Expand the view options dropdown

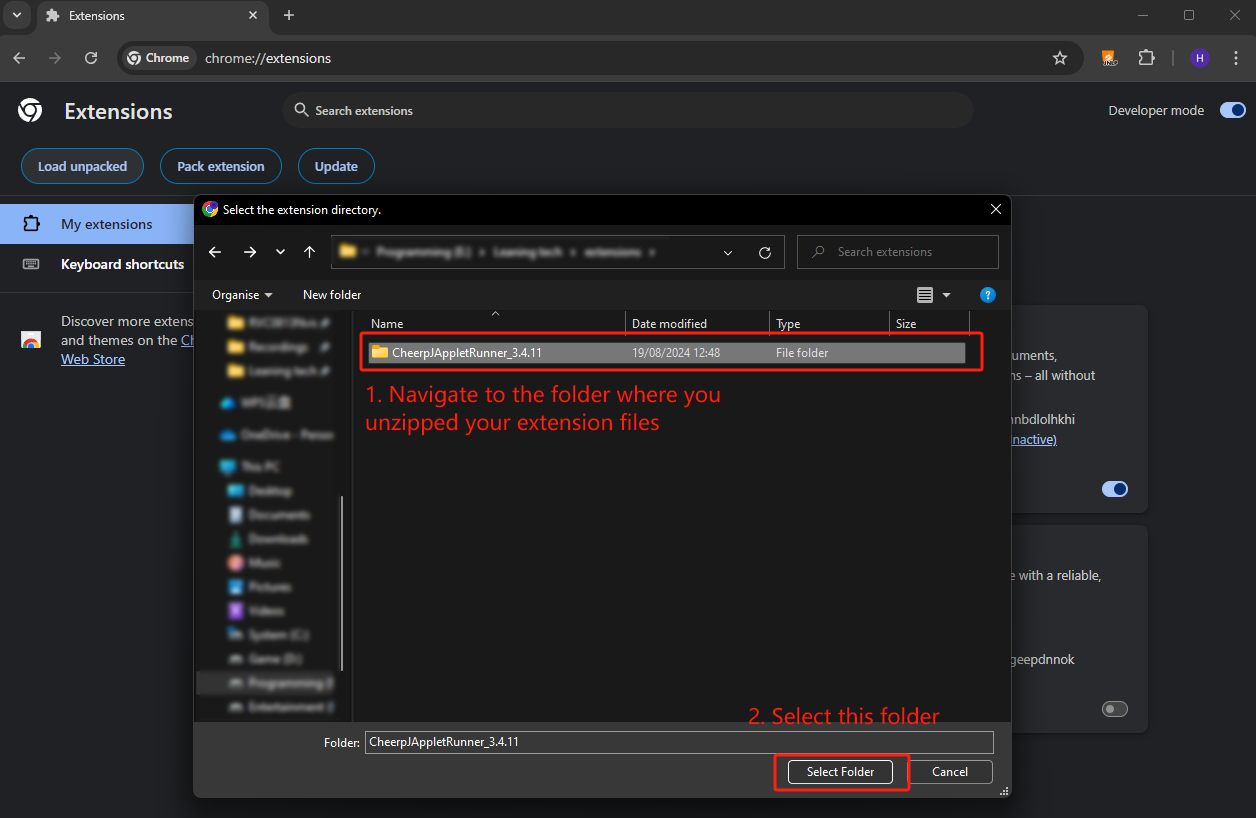click(x=947, y=295)
